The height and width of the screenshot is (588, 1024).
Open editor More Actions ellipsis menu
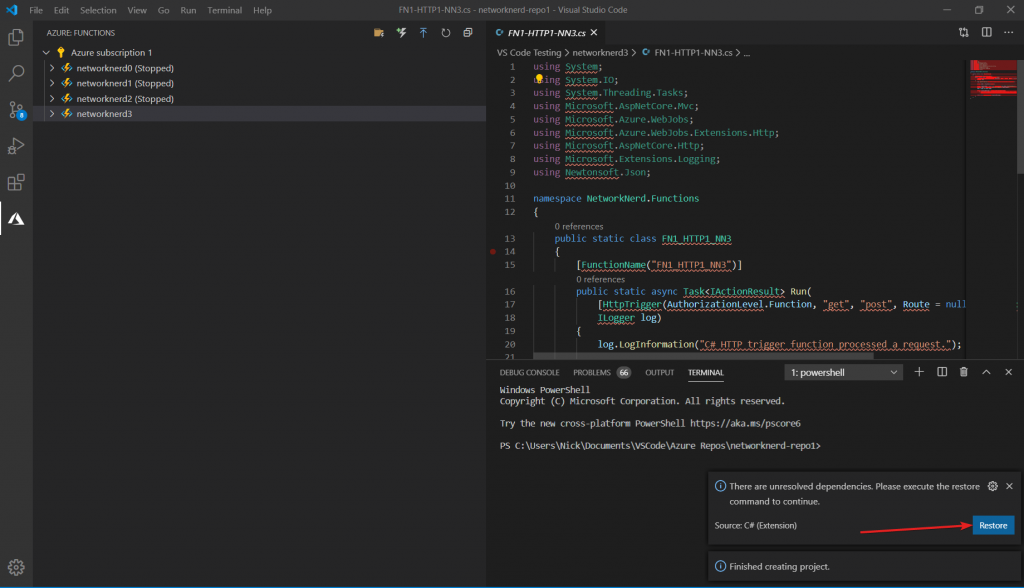1008,32
